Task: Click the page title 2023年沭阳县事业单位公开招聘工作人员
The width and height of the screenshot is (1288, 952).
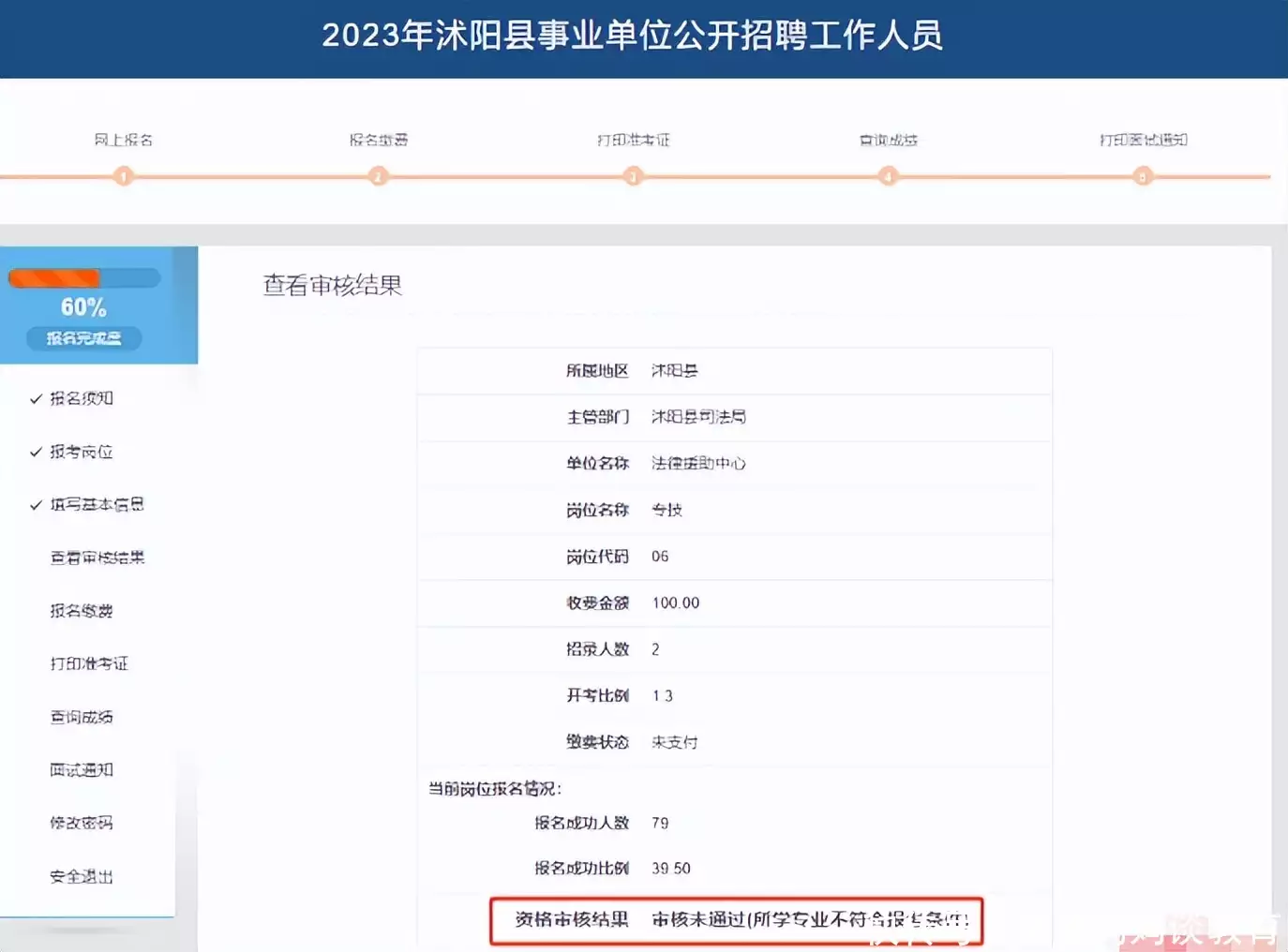Action: coord(632,36)
